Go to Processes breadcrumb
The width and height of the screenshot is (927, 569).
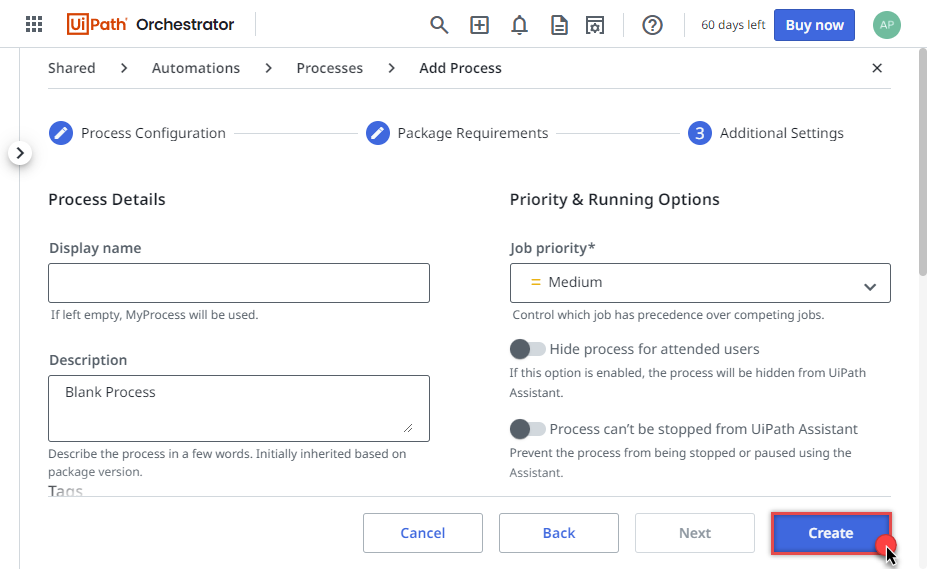pos(329,68)
